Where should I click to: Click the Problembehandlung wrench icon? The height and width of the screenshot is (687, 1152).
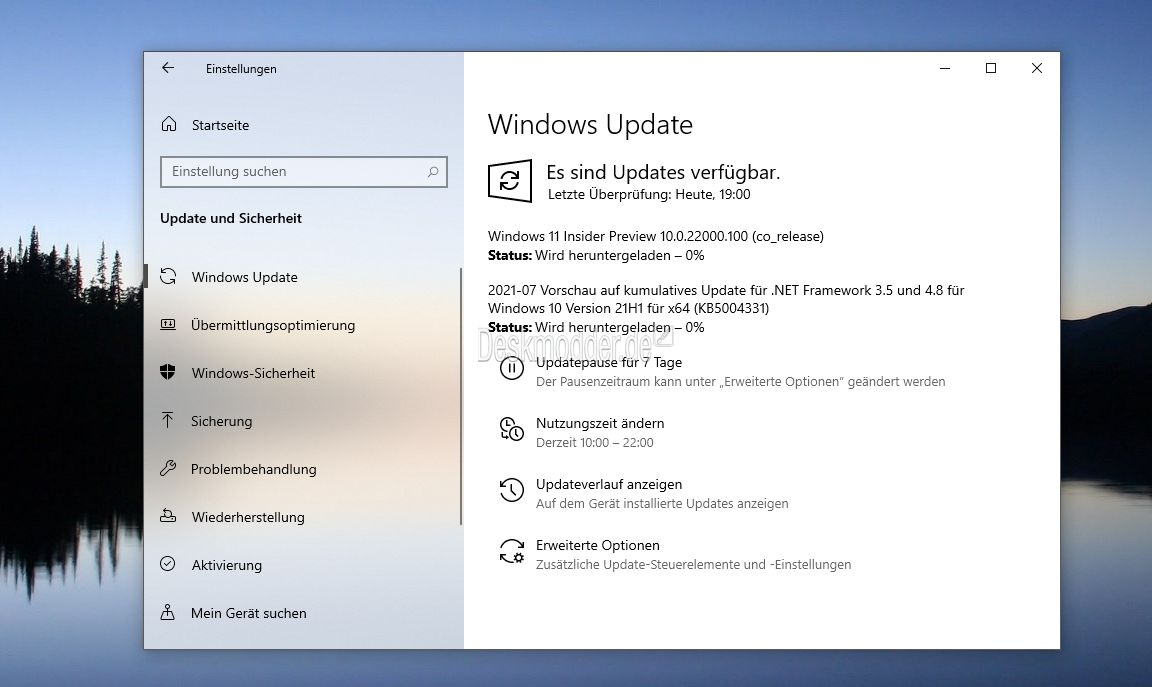168,468
